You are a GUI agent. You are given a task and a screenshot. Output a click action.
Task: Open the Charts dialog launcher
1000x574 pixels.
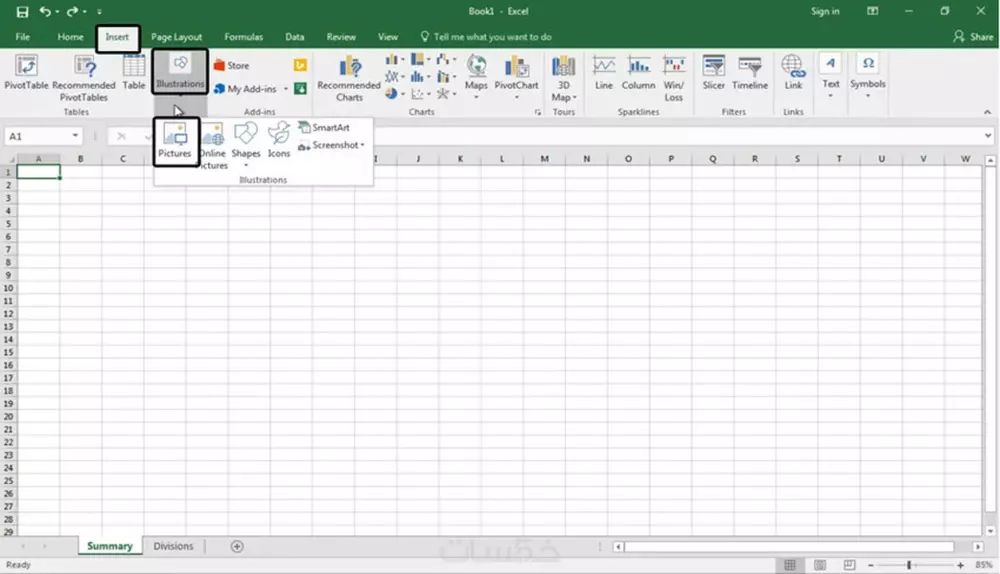538,112
